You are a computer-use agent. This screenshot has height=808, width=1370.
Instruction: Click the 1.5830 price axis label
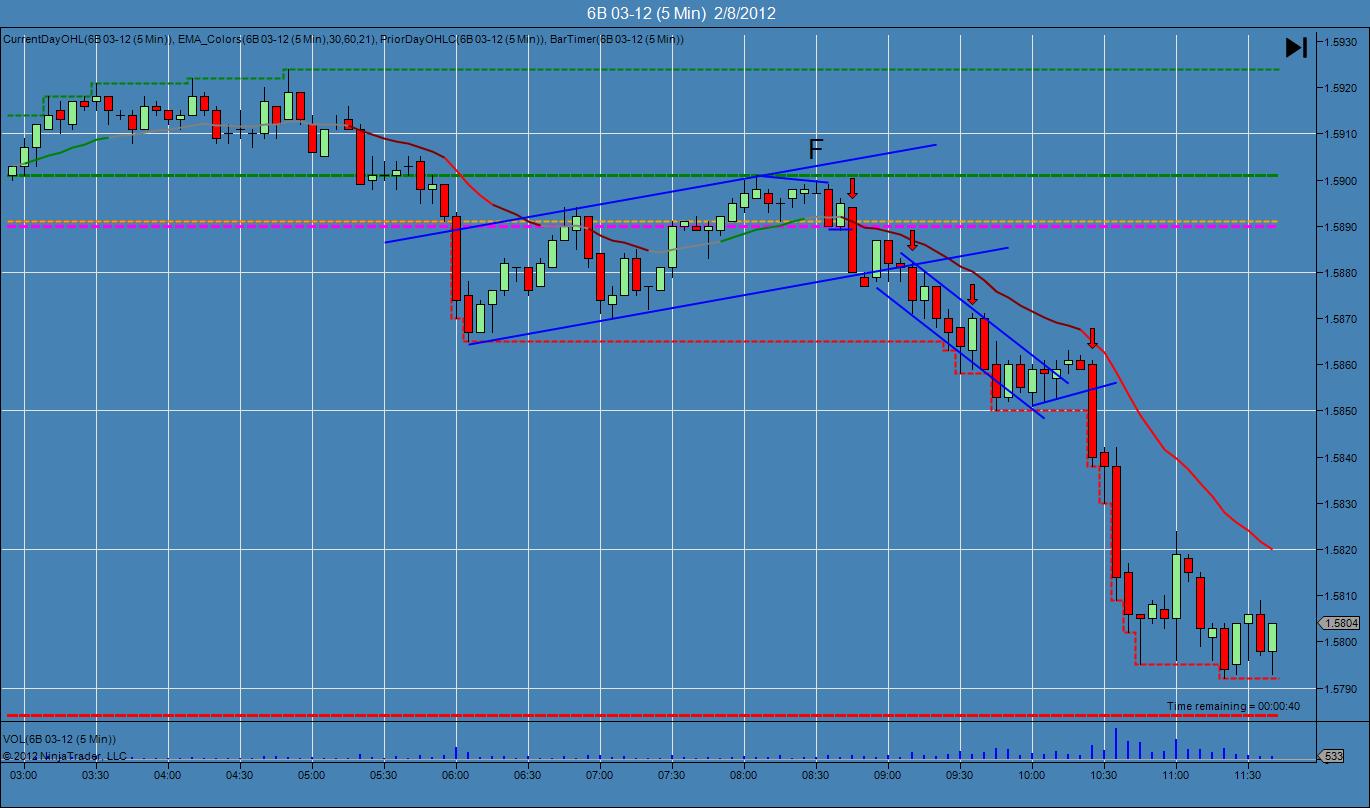point(1341,504)
